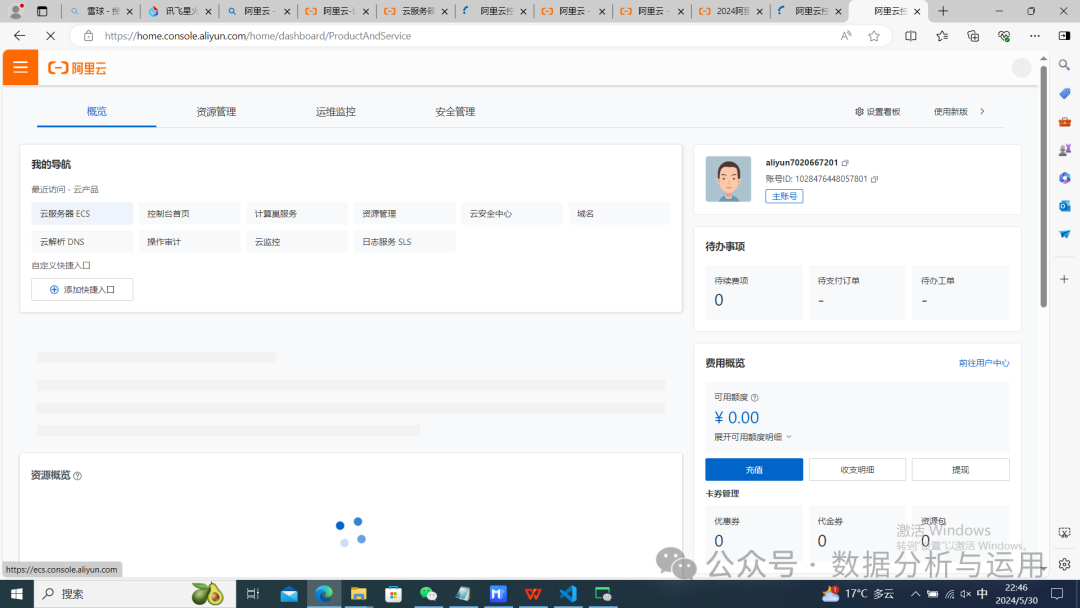Image resolution: width=1080 pixels, height=608 pixels.
Task: Open 云解析 DNS shortcut
Action: [x=82, y=242]
